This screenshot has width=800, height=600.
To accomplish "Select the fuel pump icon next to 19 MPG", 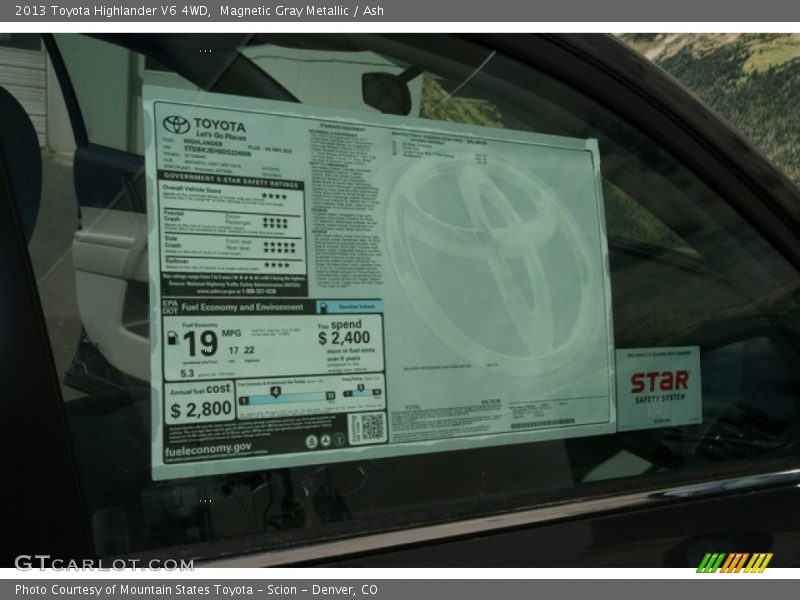I will coord(172,336).
